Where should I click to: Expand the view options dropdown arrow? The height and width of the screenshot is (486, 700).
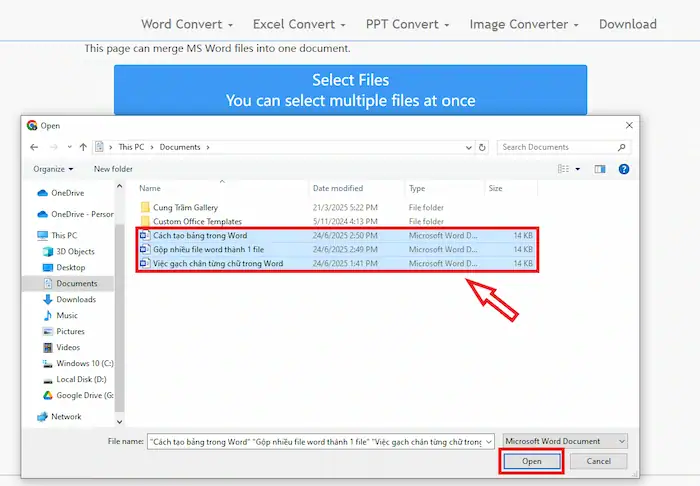578,169
